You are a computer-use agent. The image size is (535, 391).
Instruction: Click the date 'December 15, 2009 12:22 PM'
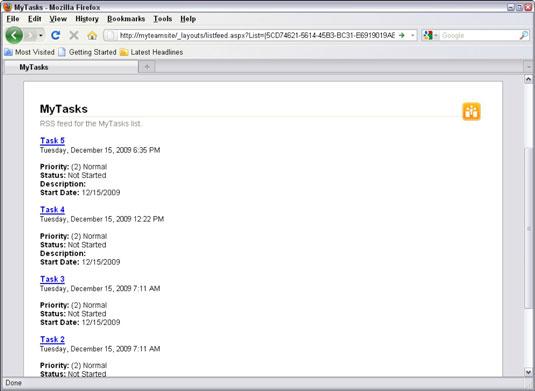point(117,219)
